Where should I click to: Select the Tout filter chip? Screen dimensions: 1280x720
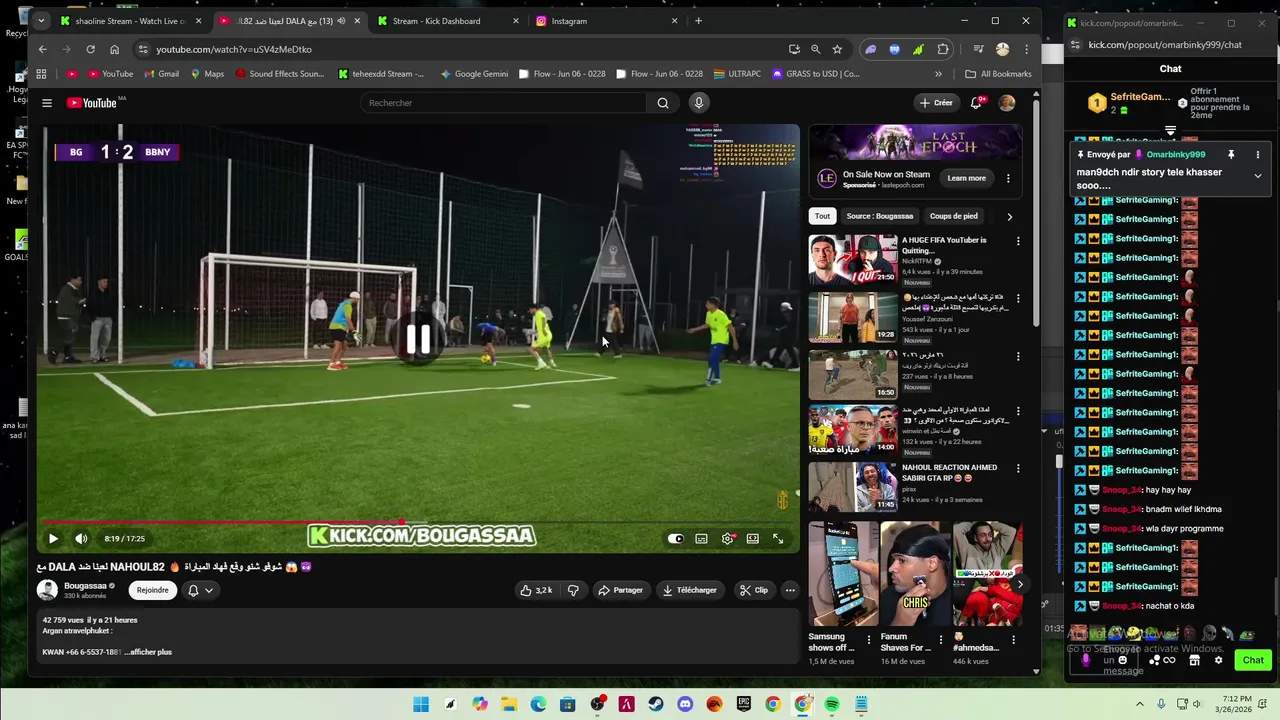(x=822, y=216)
